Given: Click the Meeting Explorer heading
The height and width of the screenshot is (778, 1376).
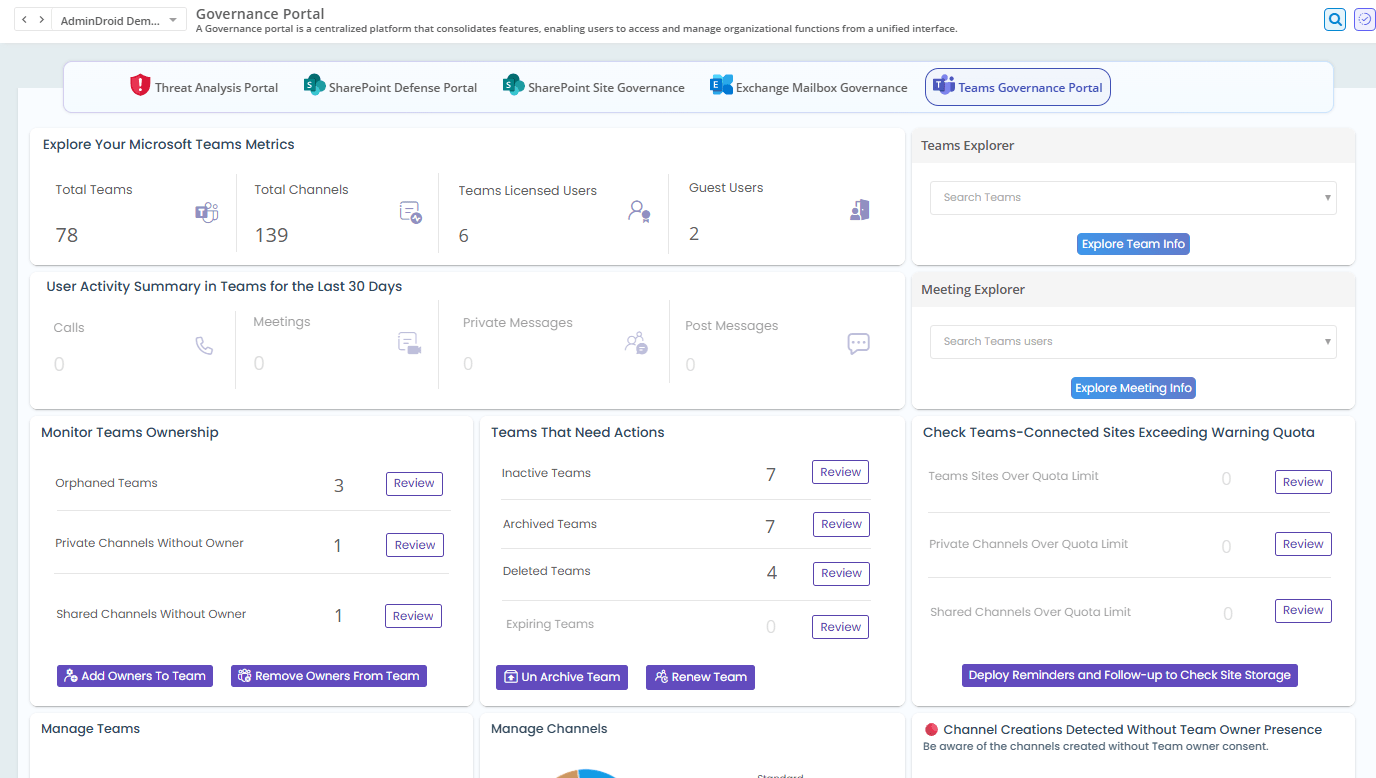Looking at the screenshot, I should click(973, 290).
